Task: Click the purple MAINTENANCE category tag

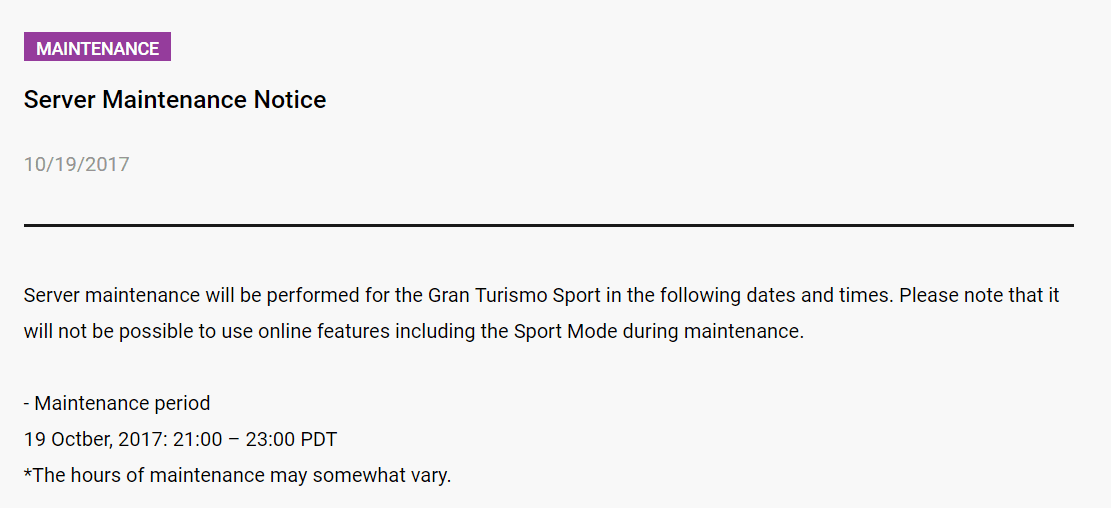Action: coord(97,47)
